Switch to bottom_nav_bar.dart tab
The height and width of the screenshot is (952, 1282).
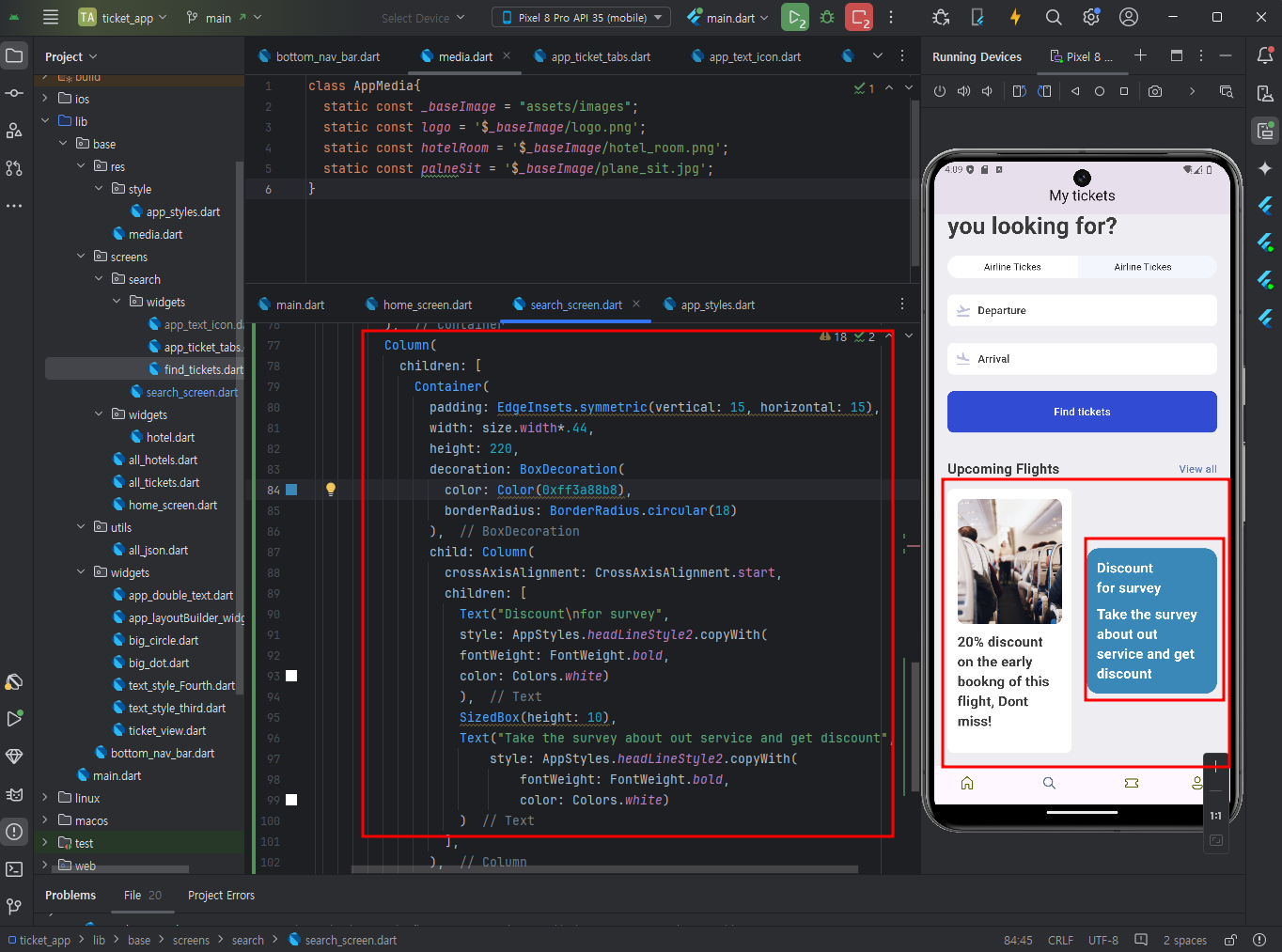click(319, 56)
